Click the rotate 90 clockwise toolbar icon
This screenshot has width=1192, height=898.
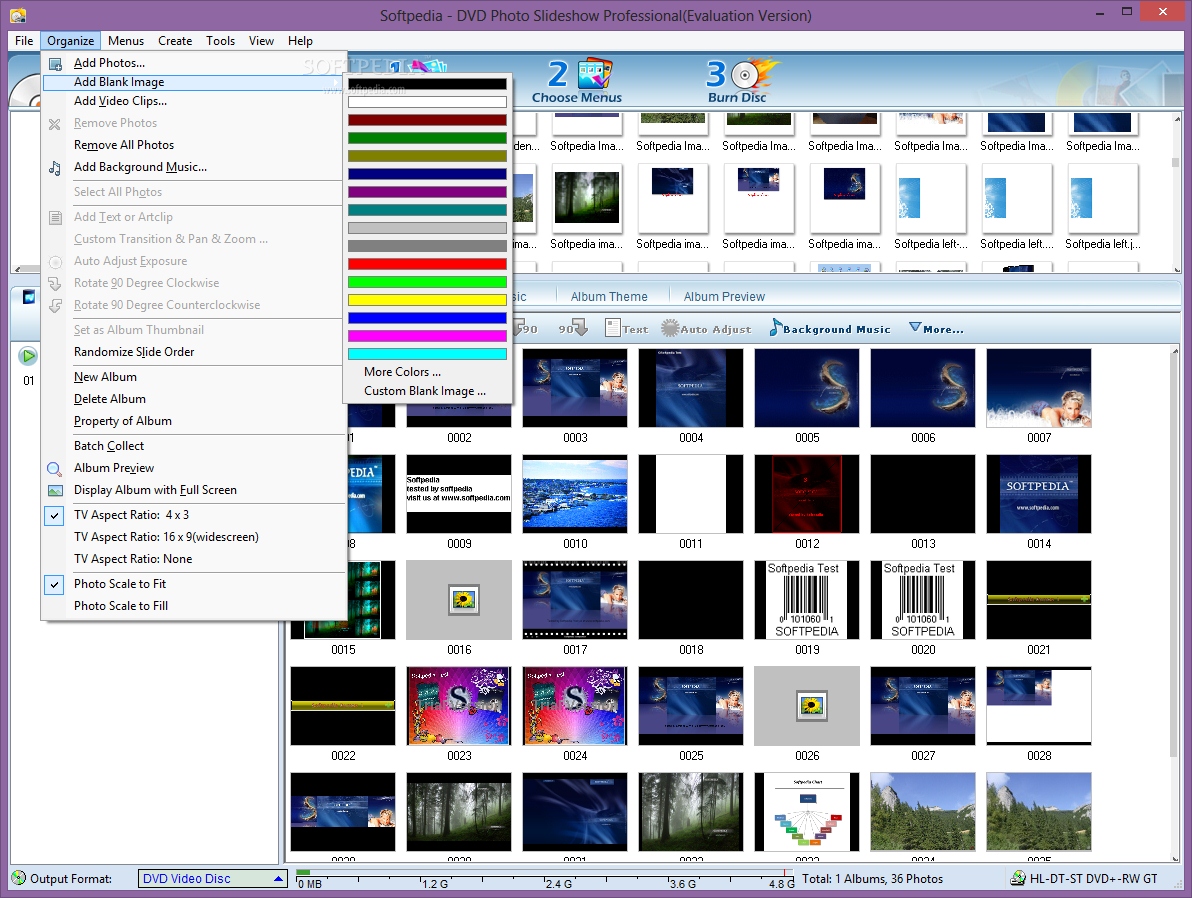point(572,328)
